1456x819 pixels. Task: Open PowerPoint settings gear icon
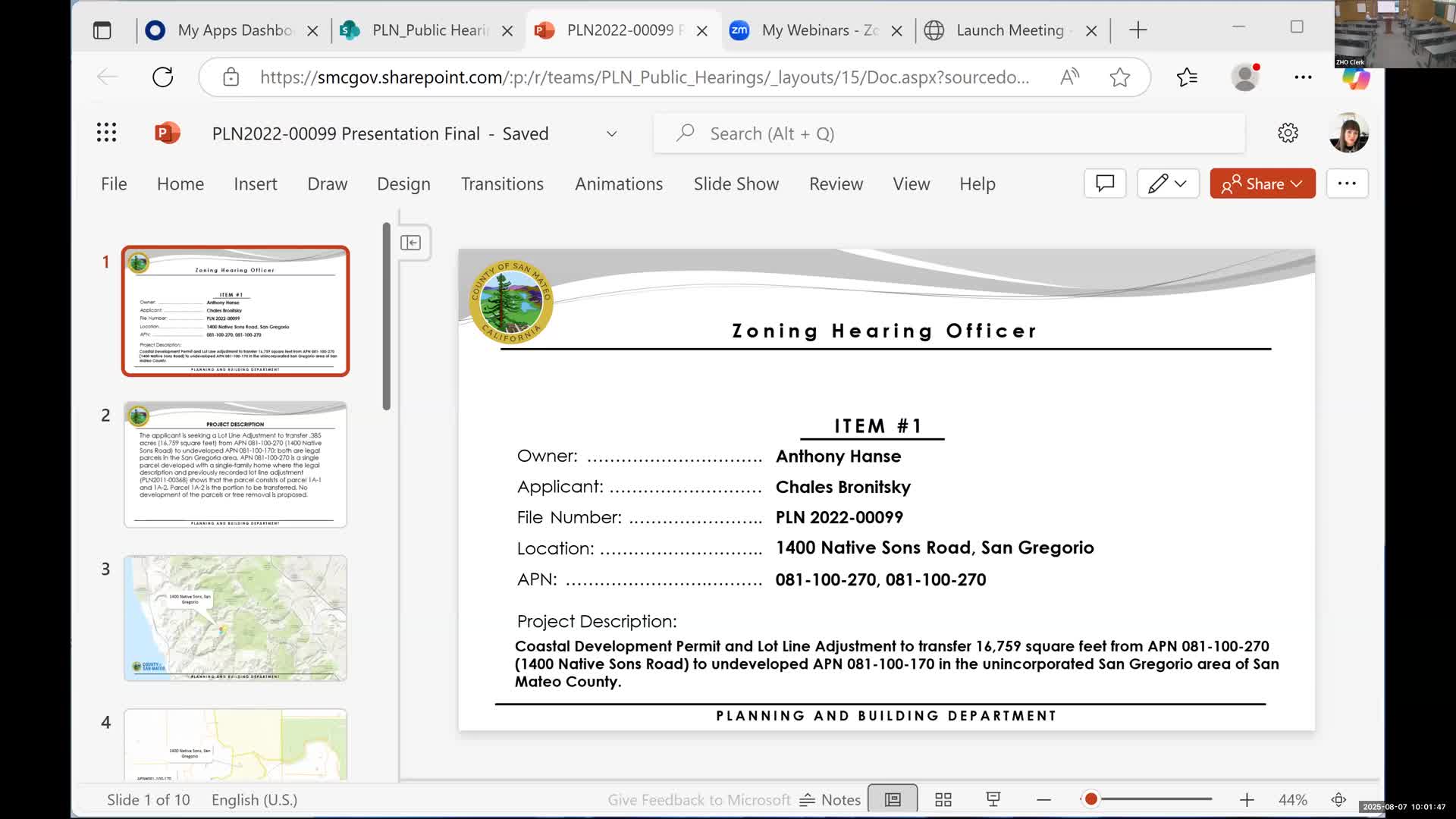1288,133
